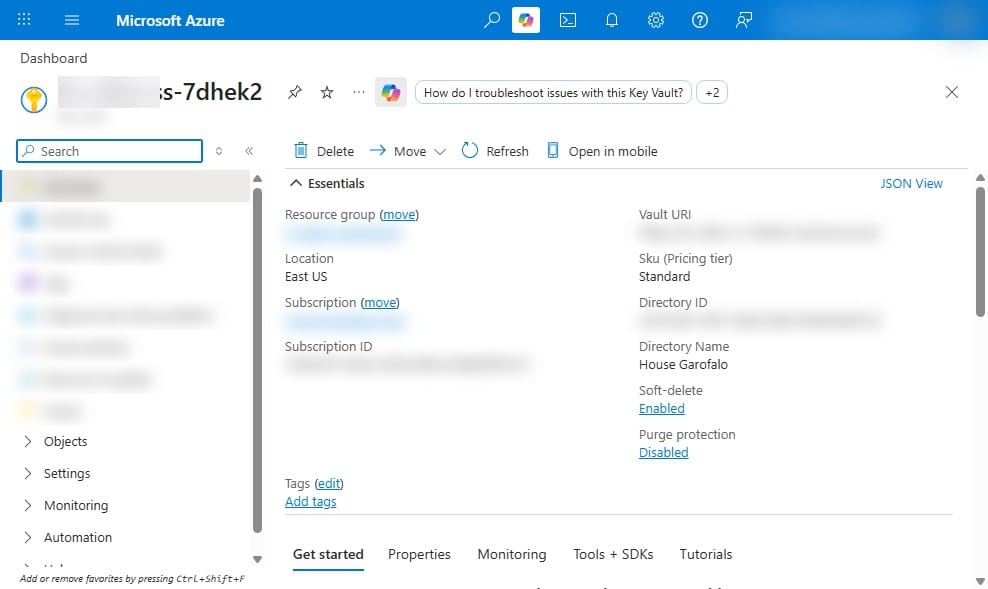
Task: Open portal settings gear
Action: (656, 20)
